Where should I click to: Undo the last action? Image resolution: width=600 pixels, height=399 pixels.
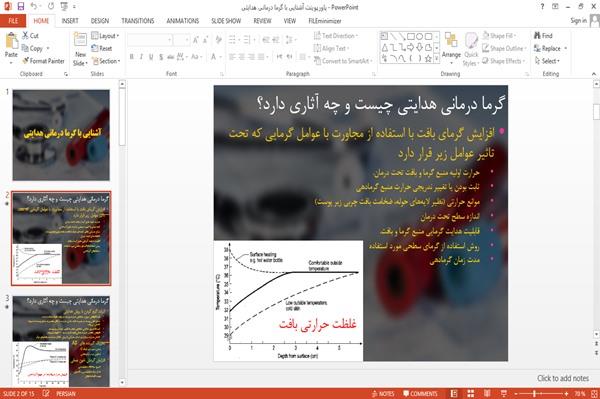coord(34,7)
